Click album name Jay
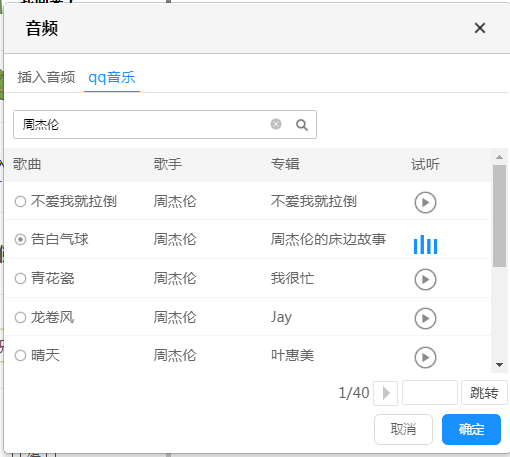The width and height of the screenshot is (510, 457). (x=281, y=317)
